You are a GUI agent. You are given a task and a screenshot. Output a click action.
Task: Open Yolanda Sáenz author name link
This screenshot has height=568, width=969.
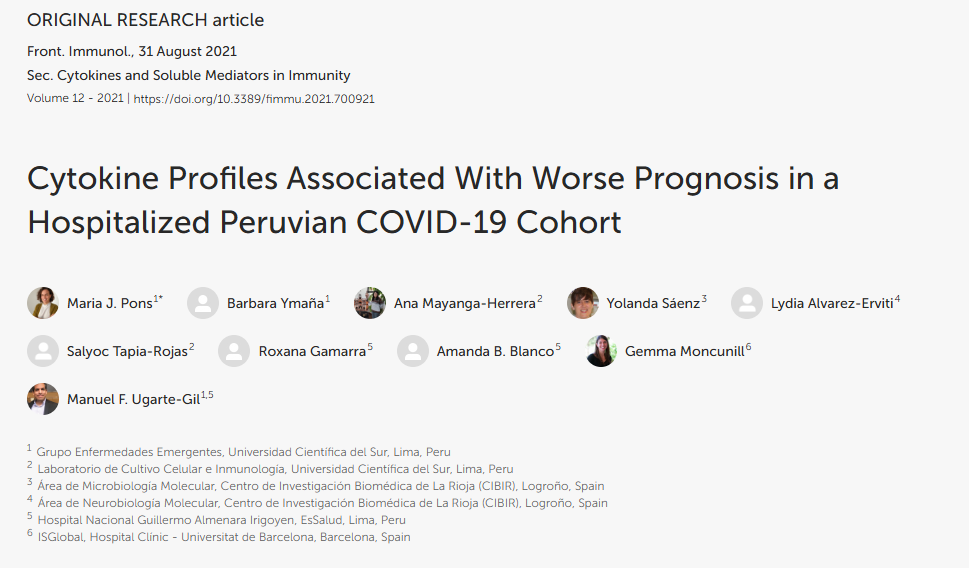pos(653,303)
